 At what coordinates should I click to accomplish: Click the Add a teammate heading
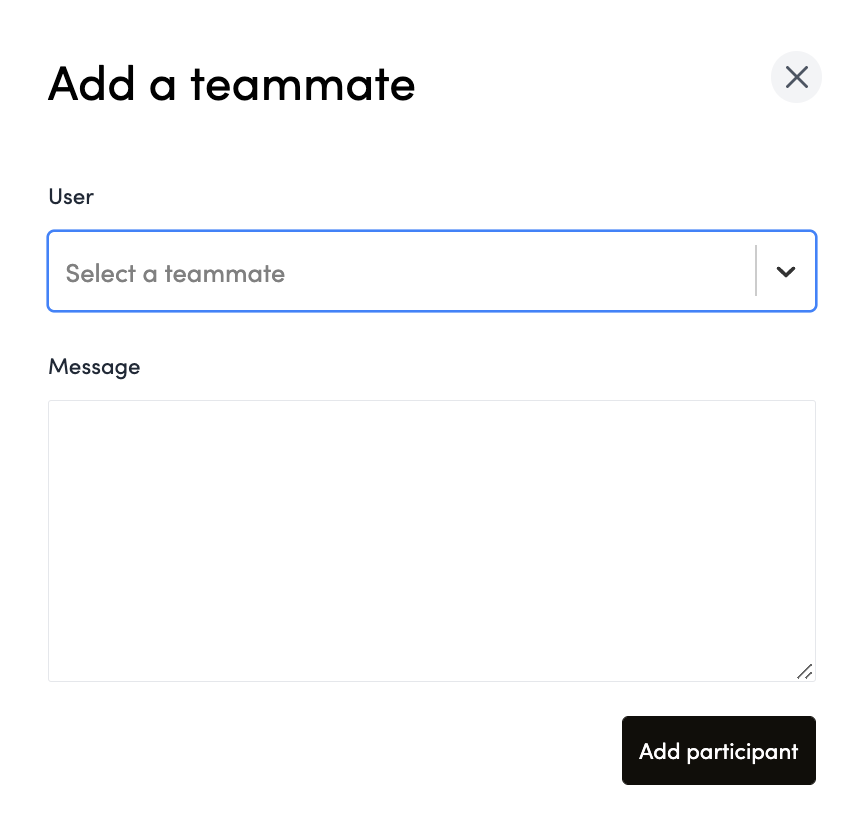click(231, 84)
